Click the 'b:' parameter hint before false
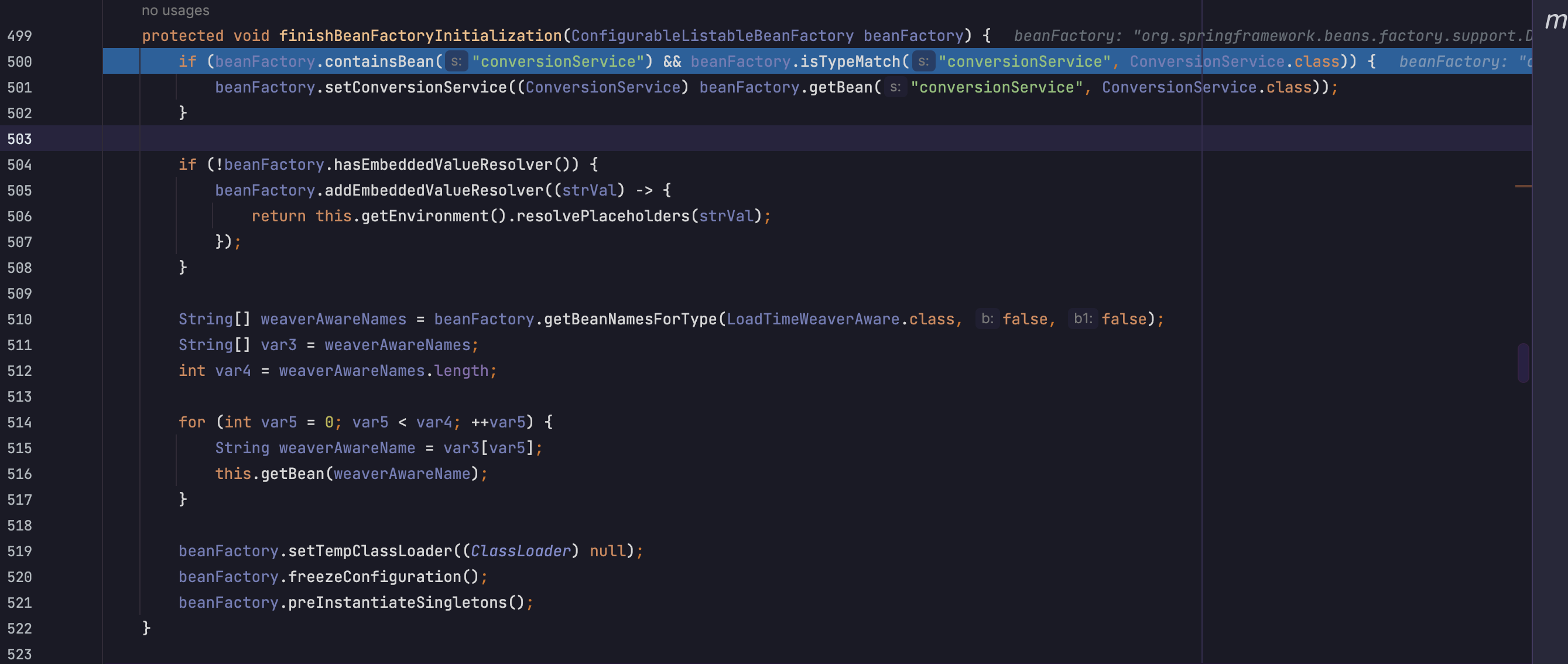This screenshot has width=1568, height=664. (x=987, y=319)
